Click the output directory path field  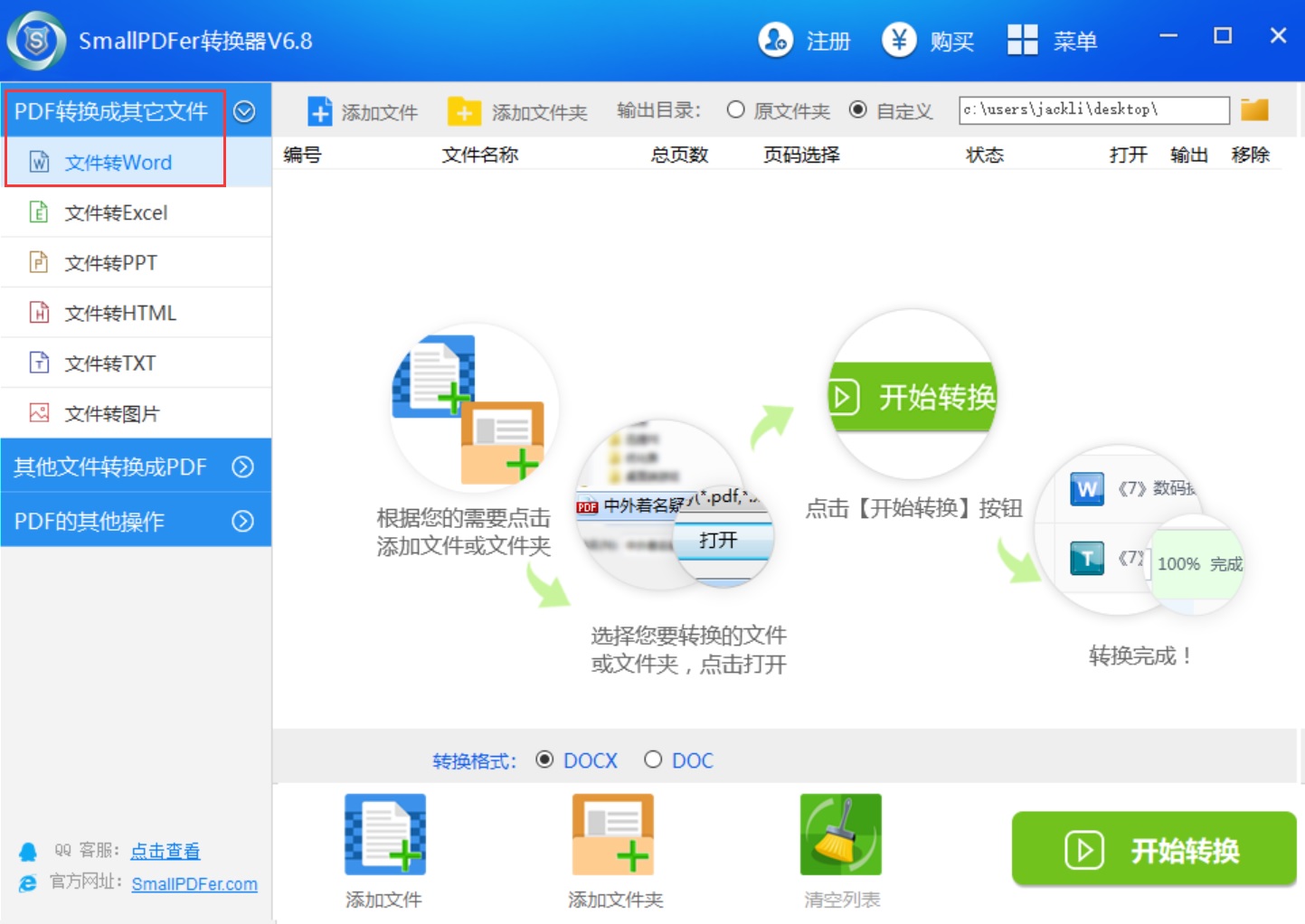pos(1094,109)
